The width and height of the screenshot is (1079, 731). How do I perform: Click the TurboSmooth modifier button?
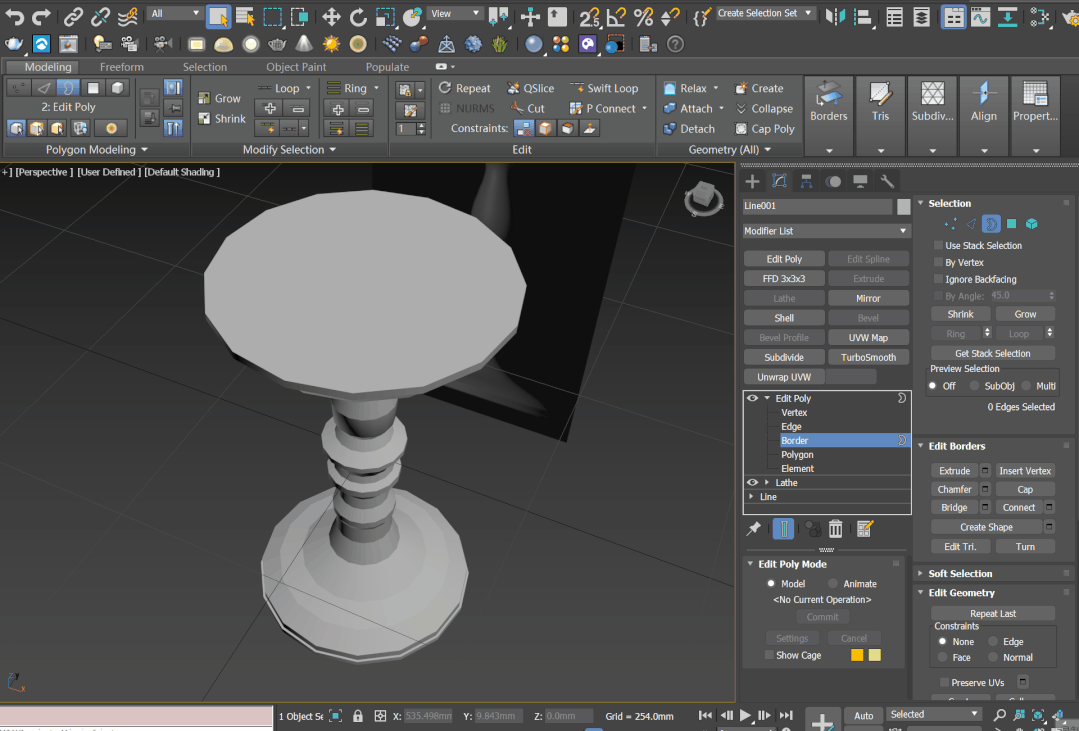tap(868, 357)
